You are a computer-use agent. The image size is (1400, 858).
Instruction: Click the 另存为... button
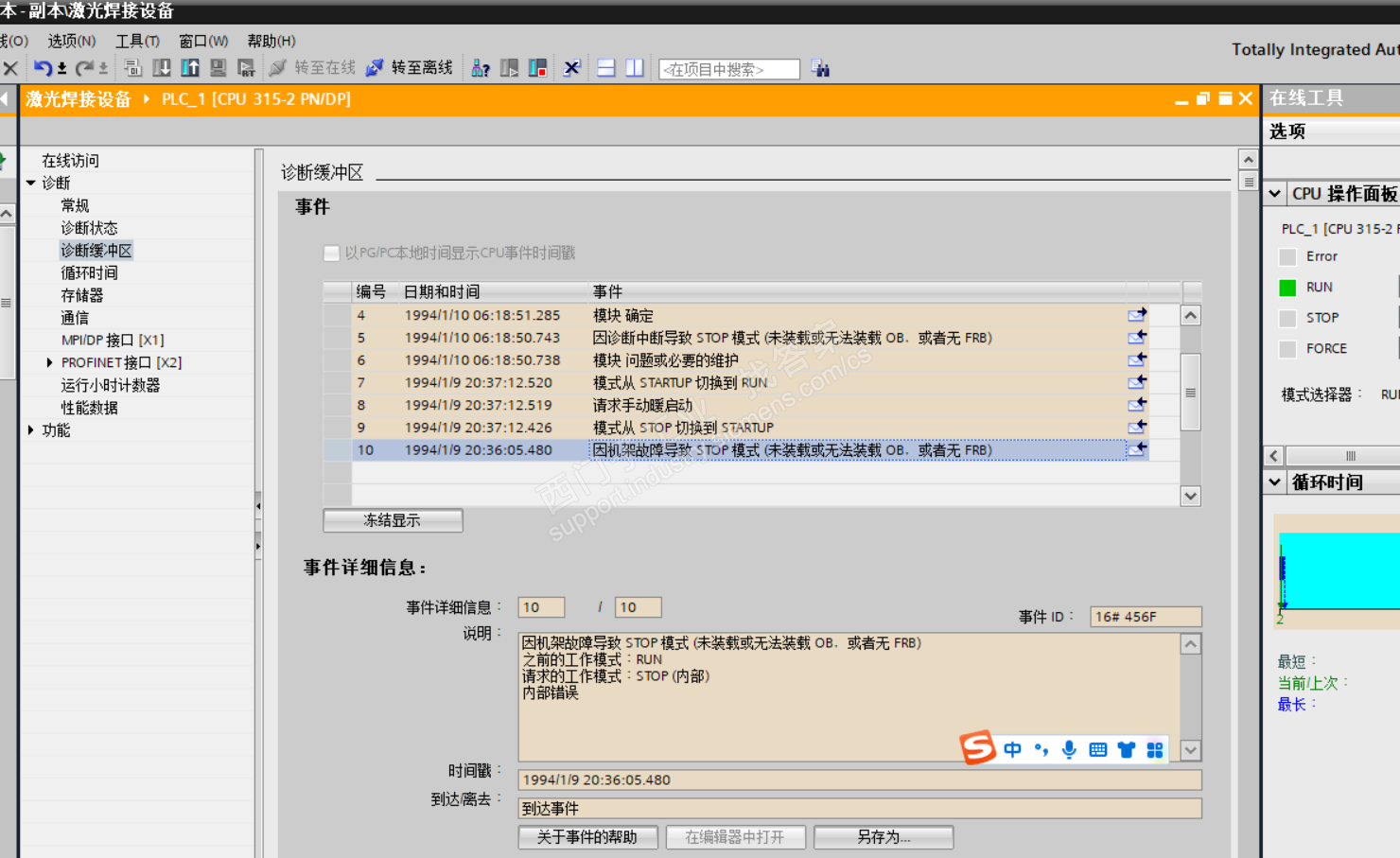click(x=884, y=837)
